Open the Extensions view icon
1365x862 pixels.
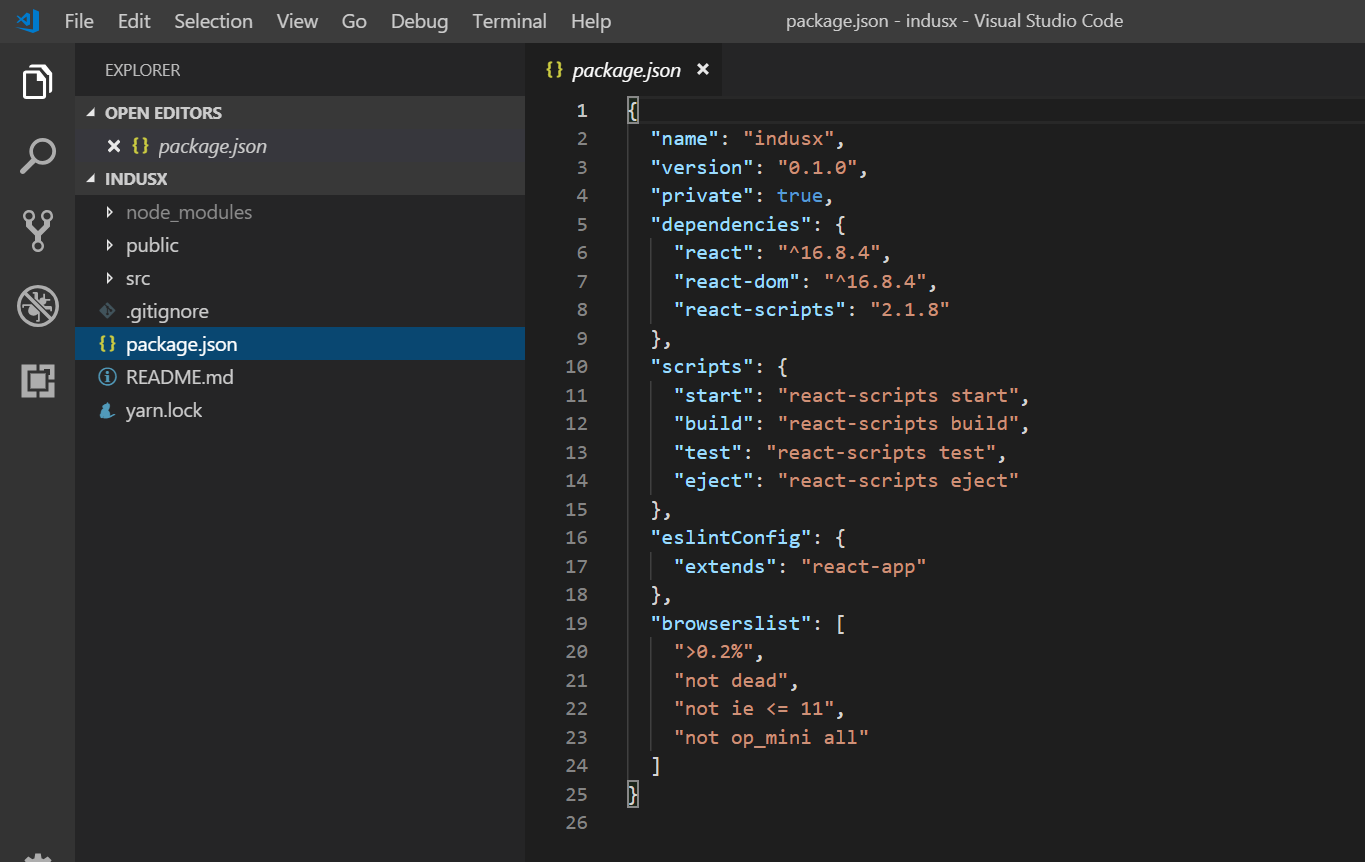(x=37, y=381)
